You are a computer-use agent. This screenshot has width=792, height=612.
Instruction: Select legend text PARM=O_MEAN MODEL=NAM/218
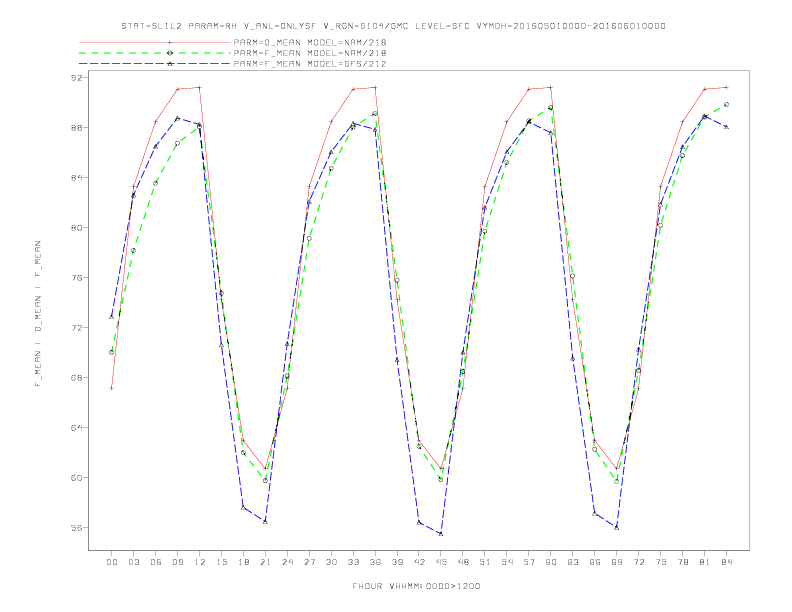[310, 43]
